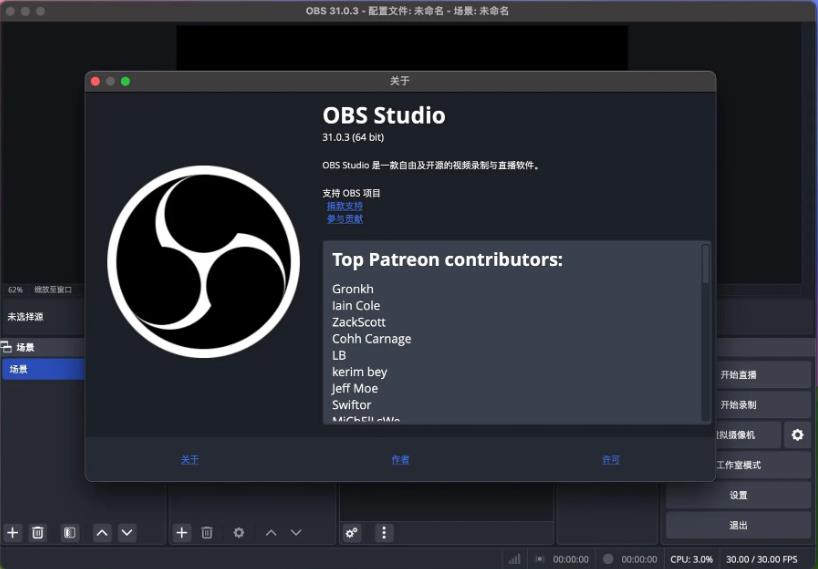Viewport: 818px width, 569px height.
Task: Click the 支持 OBS 项目 label
Action: pyautogui.click(x=351, y=193)
